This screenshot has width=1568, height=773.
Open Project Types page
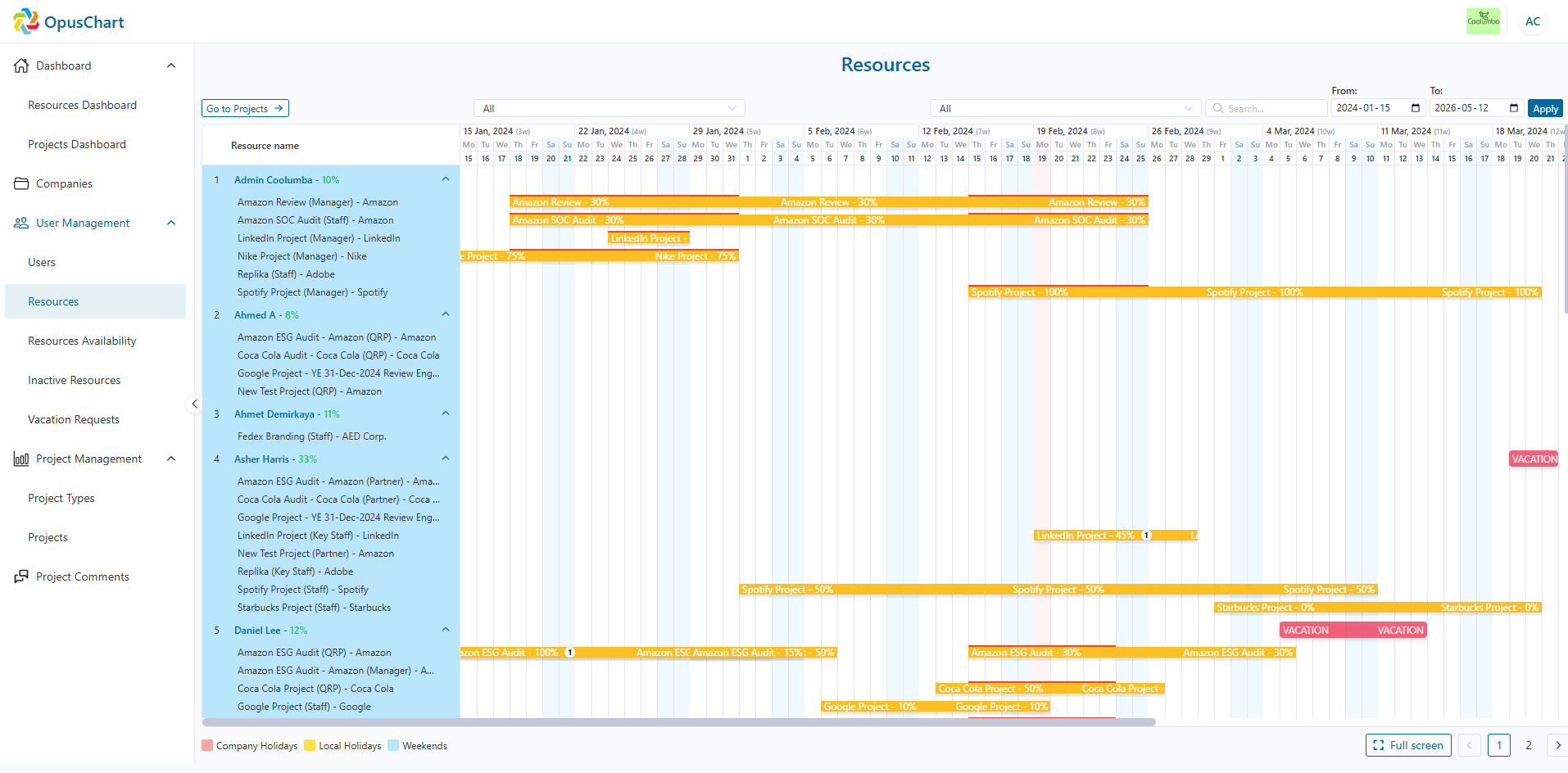61,498
